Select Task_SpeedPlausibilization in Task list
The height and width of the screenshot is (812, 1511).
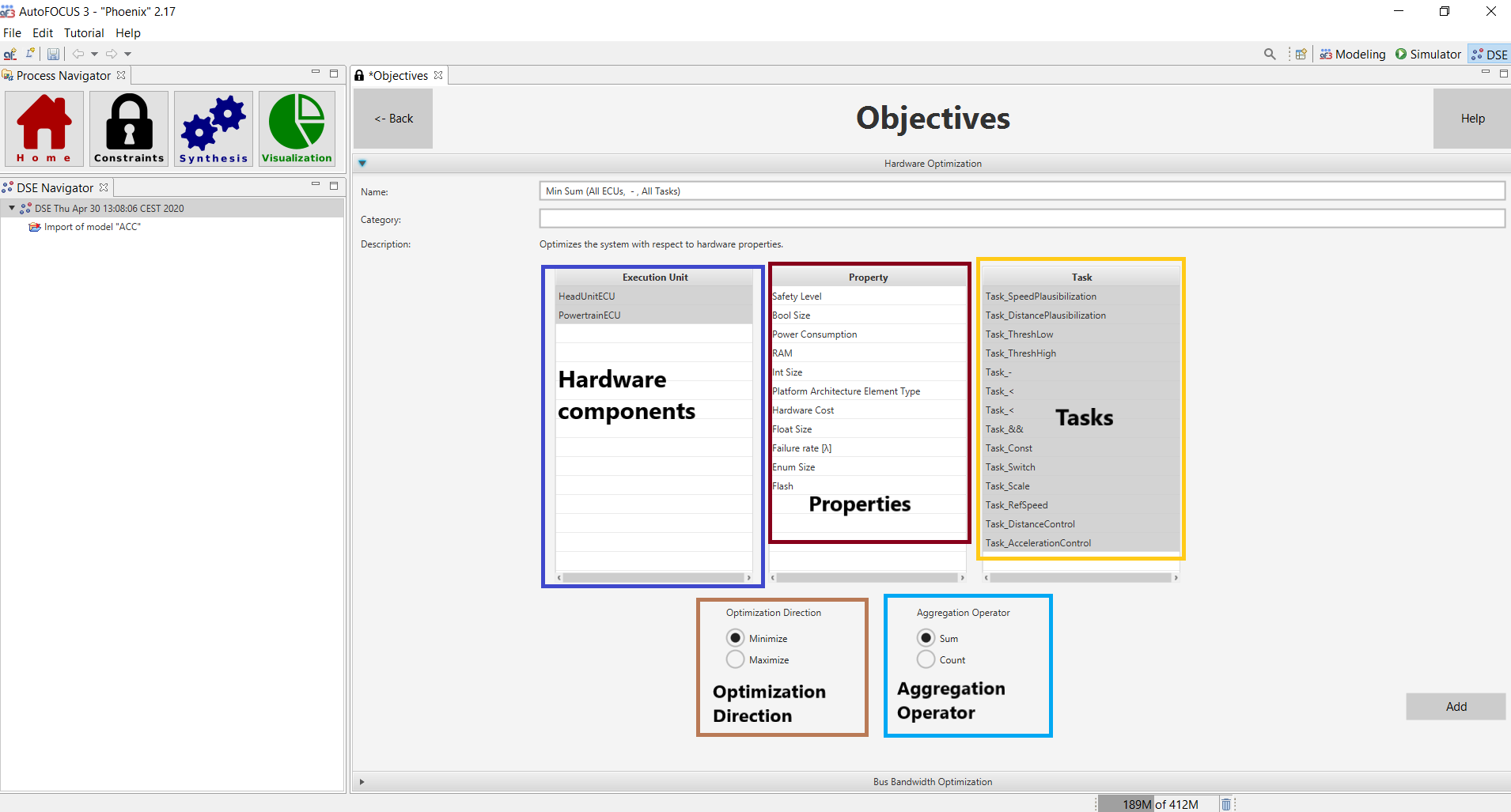point(1081,296)
